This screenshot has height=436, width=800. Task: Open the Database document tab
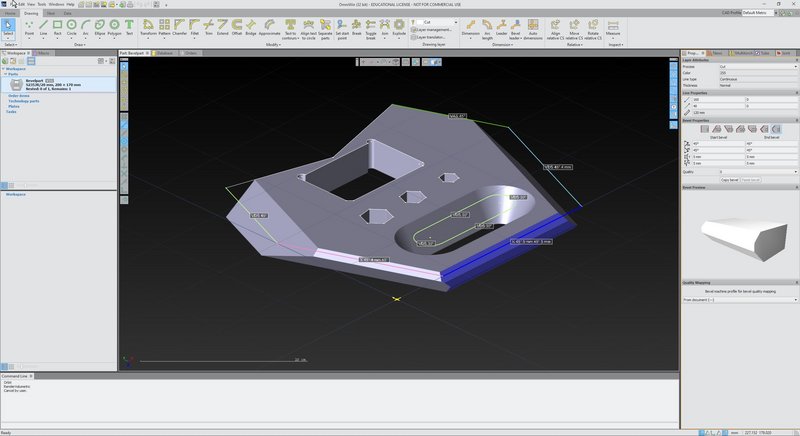pyautogui.click(x=164, y=51)
